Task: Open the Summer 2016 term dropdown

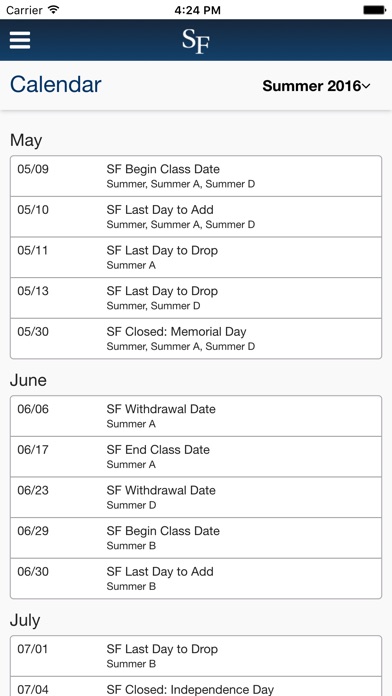Action: point(316,86)
